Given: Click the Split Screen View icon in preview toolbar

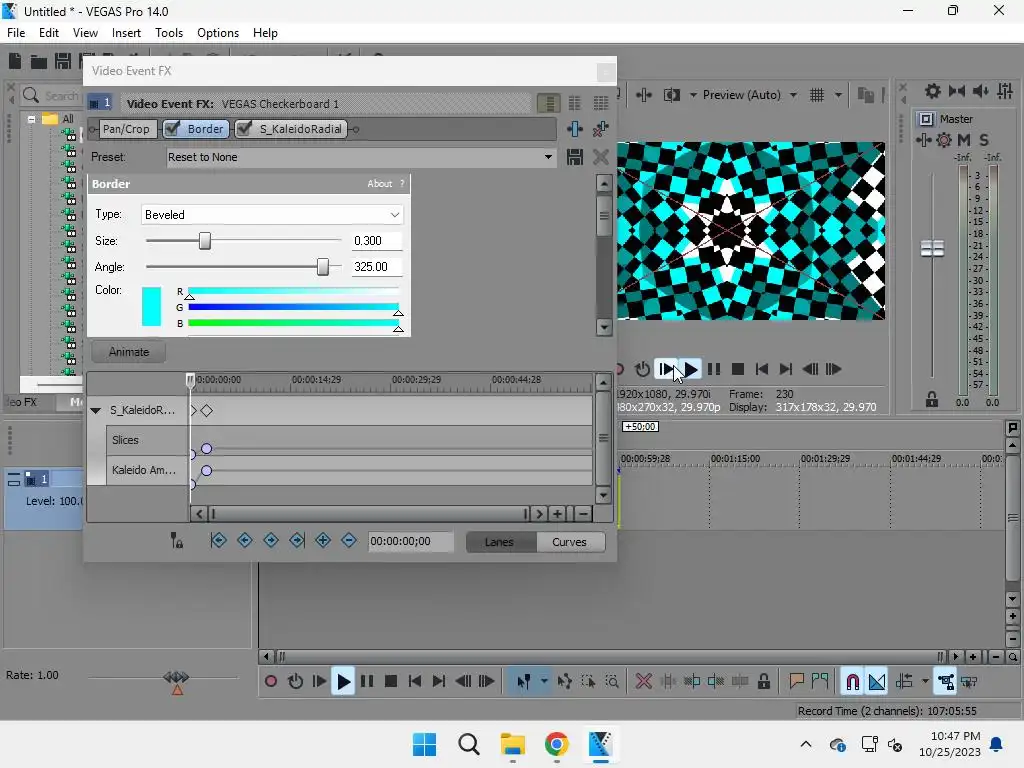Looking at the screenshot, I should pyautogui.click(x=671, y=95).
